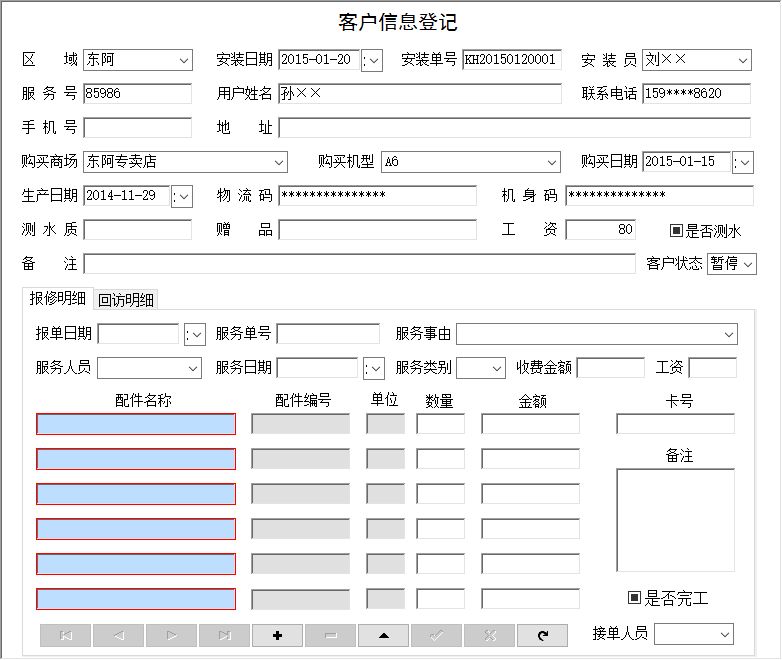
Task: Click the first 单位 row field
Action: 386,424
